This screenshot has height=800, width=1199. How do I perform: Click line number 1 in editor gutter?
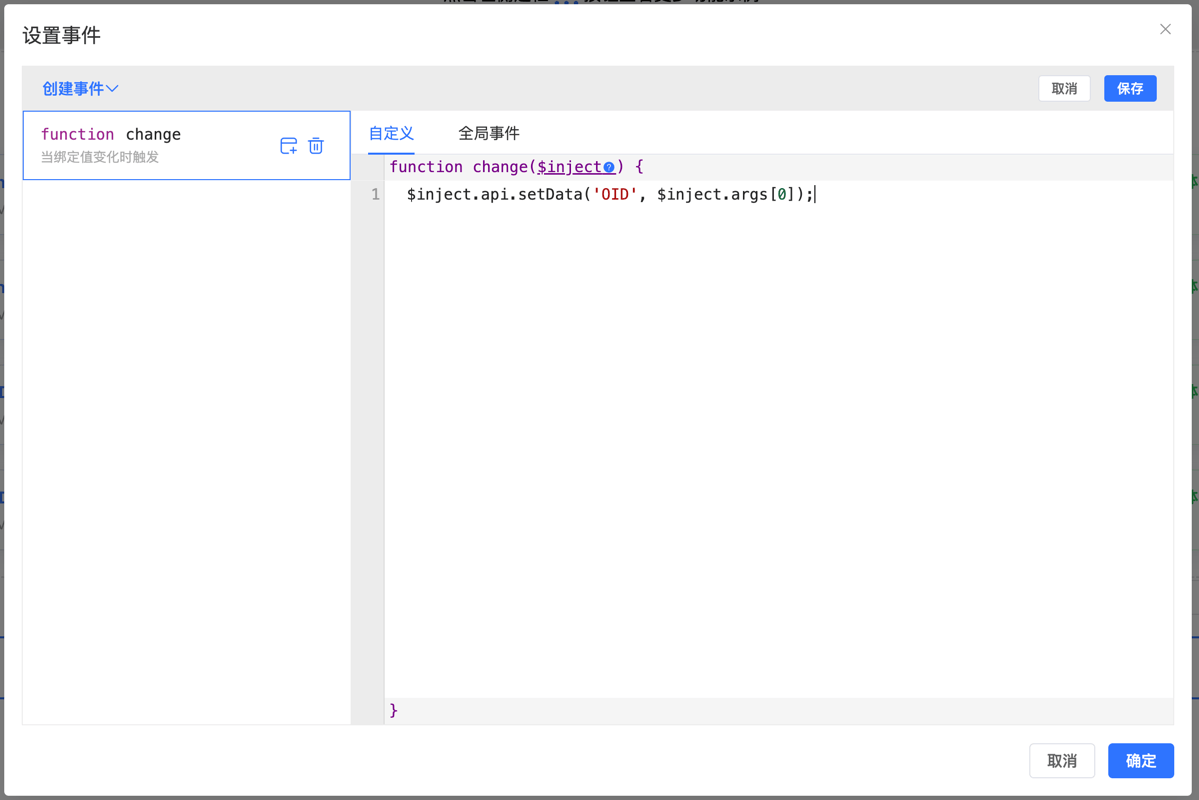pos(375,195)
